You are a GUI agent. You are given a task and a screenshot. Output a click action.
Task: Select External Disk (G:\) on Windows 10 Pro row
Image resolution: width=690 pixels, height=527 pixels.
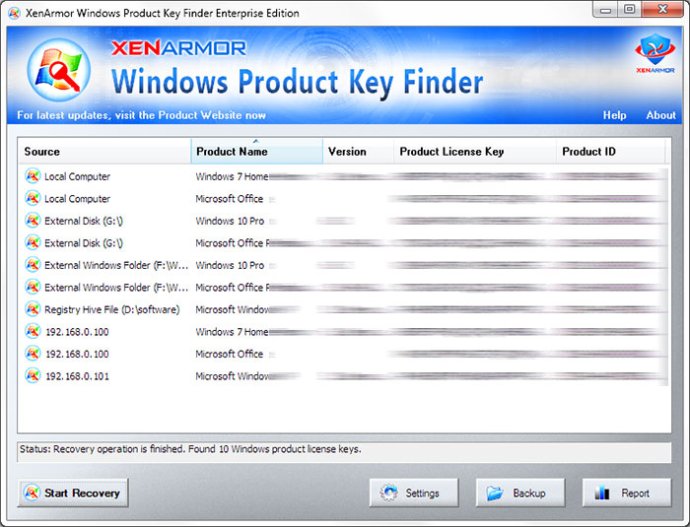84,221
